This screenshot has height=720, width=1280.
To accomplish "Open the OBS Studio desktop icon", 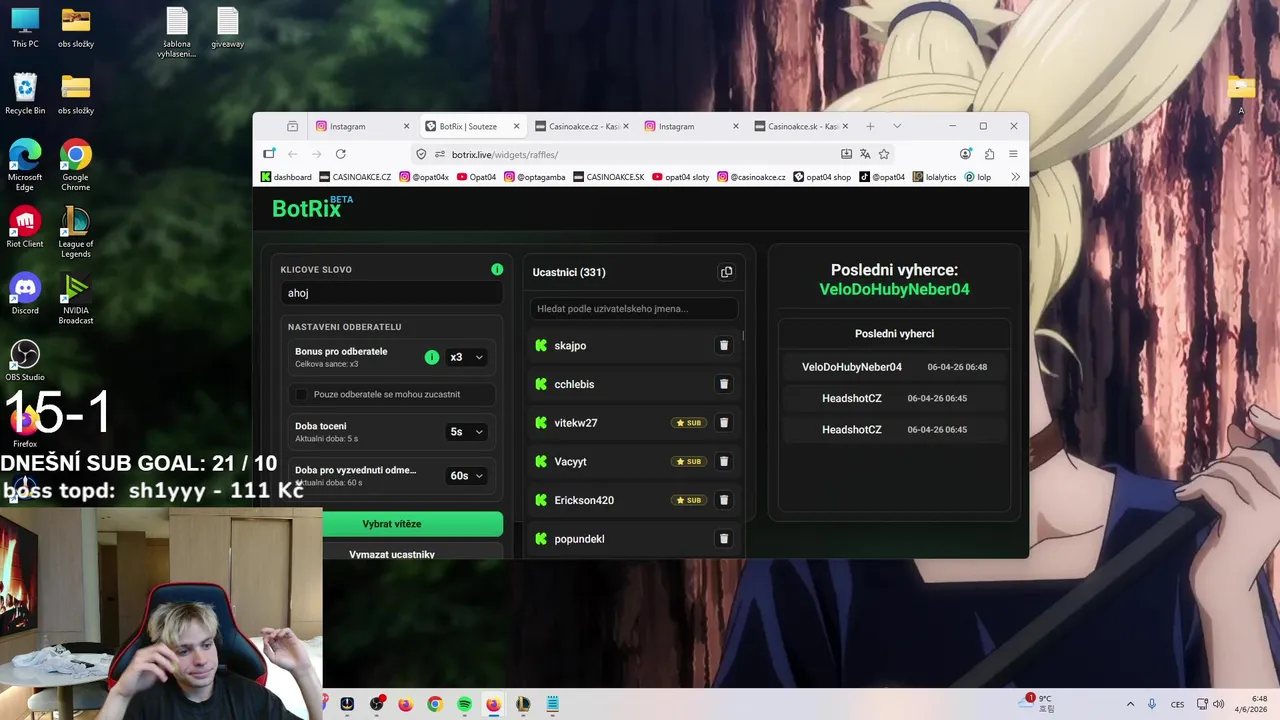I will [25, 361].
